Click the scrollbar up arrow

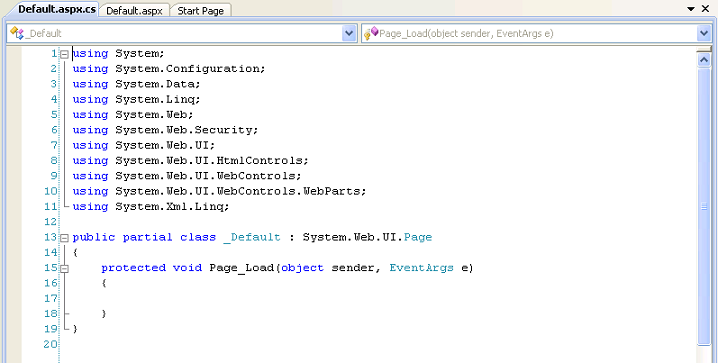pyautogui.click(x=703, y=60)
